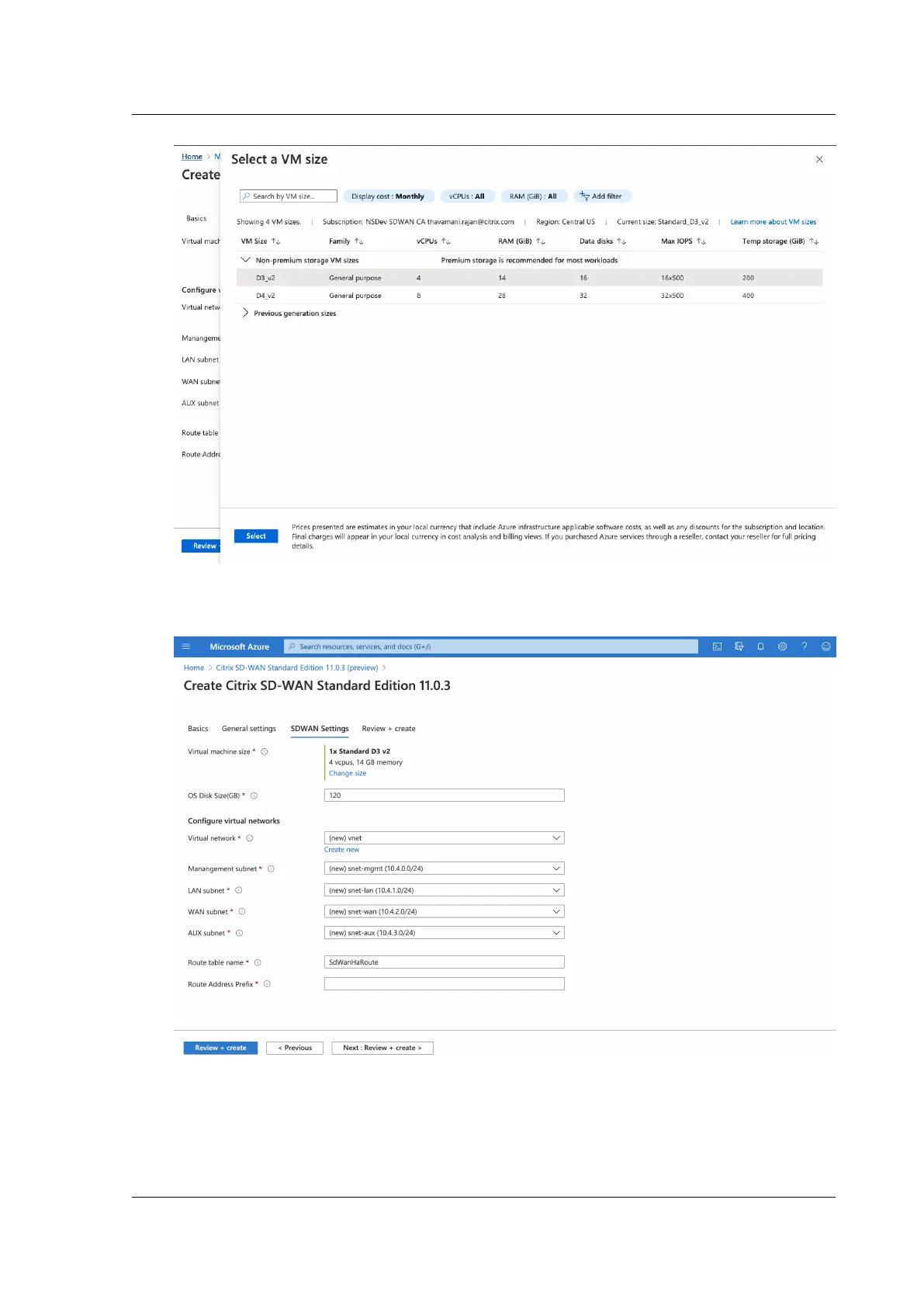Viewport: 924px width, 1307px height.
Task: Open Citrix SD-WAN Standard Edition breadcrumb
Action: 297,667
